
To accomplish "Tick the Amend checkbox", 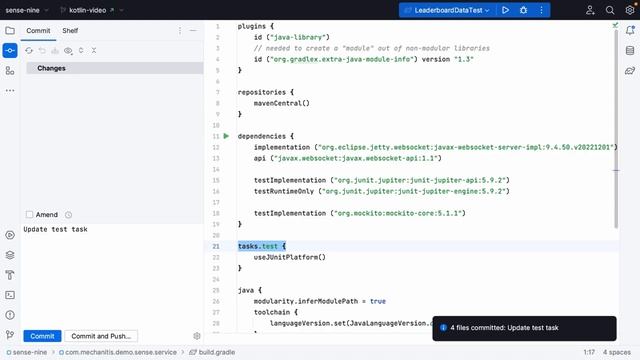I will (x=29, y=214).
